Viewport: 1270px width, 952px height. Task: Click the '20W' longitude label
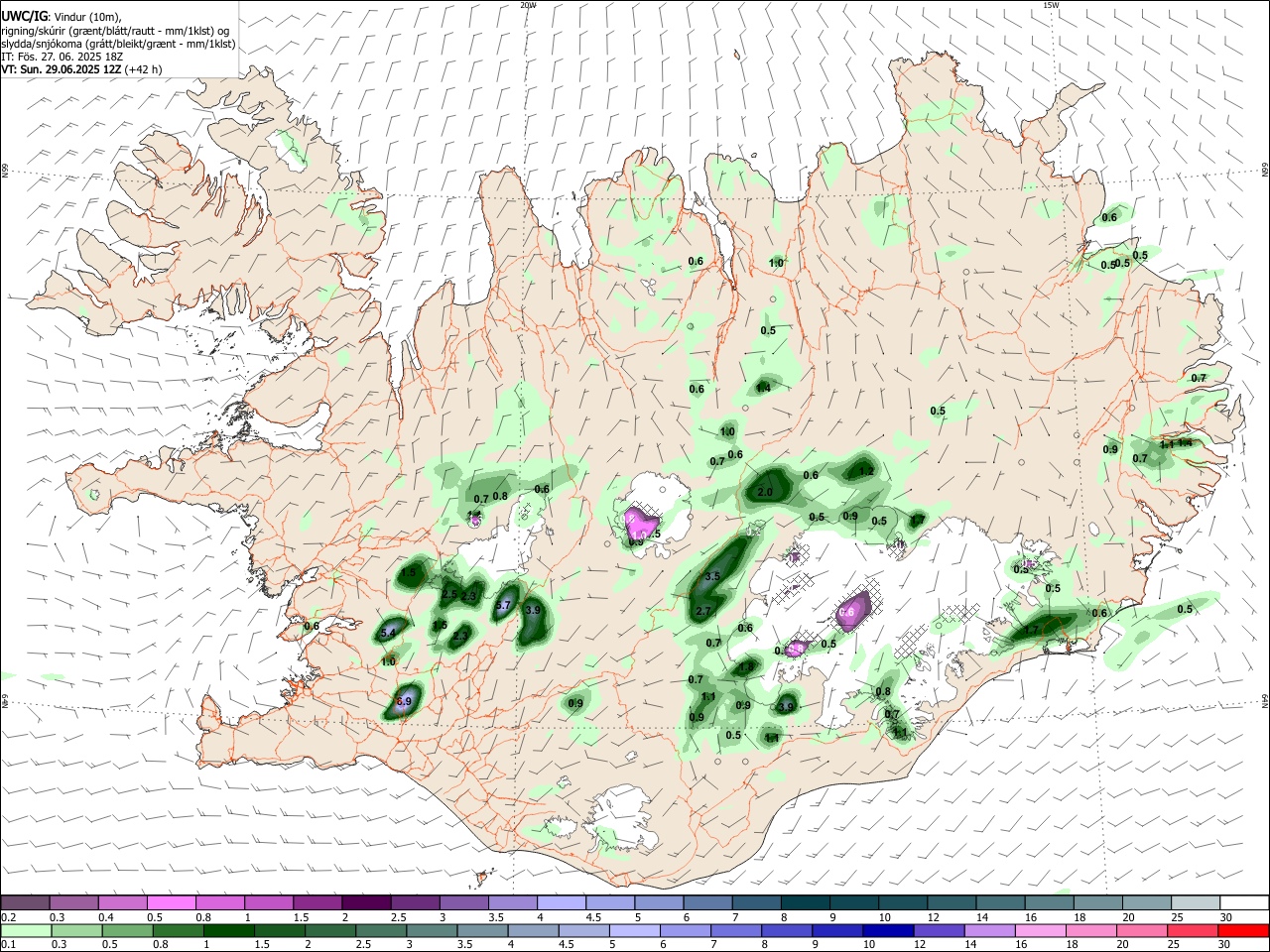[528, 5]
